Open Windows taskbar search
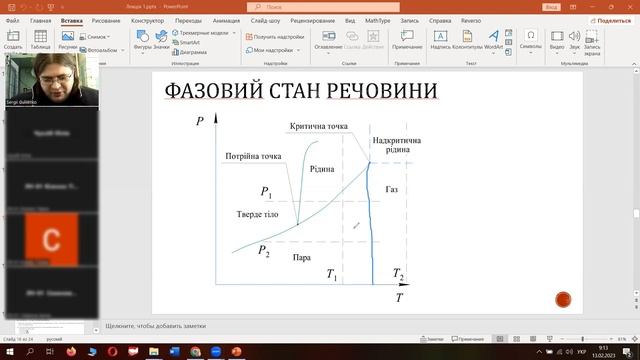This screenshot has width=640, height=360. pyautogui.click(x=30, y=351)
